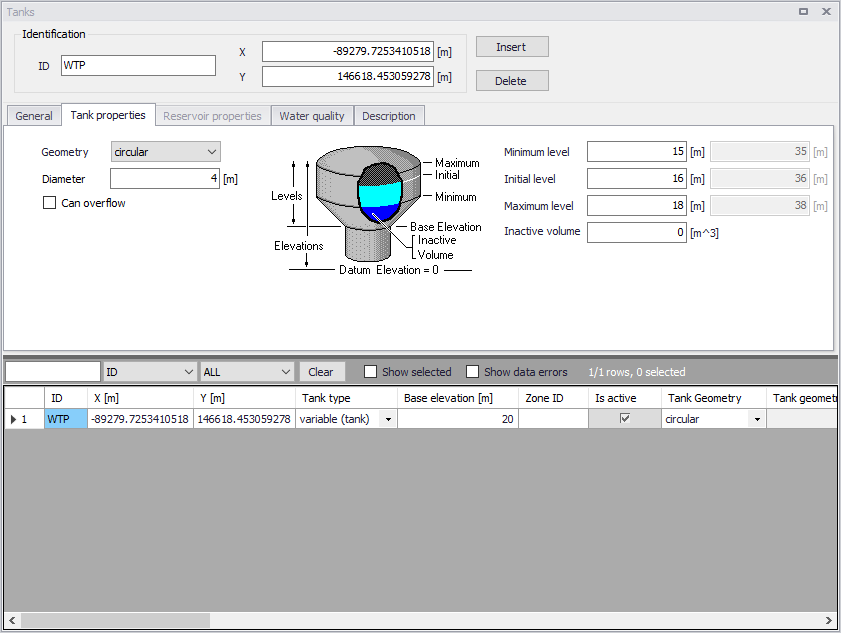The height and width of the screenshot is (633, 841).
Task: Enable the Show selected checkbox
Action: click(370, 372)
